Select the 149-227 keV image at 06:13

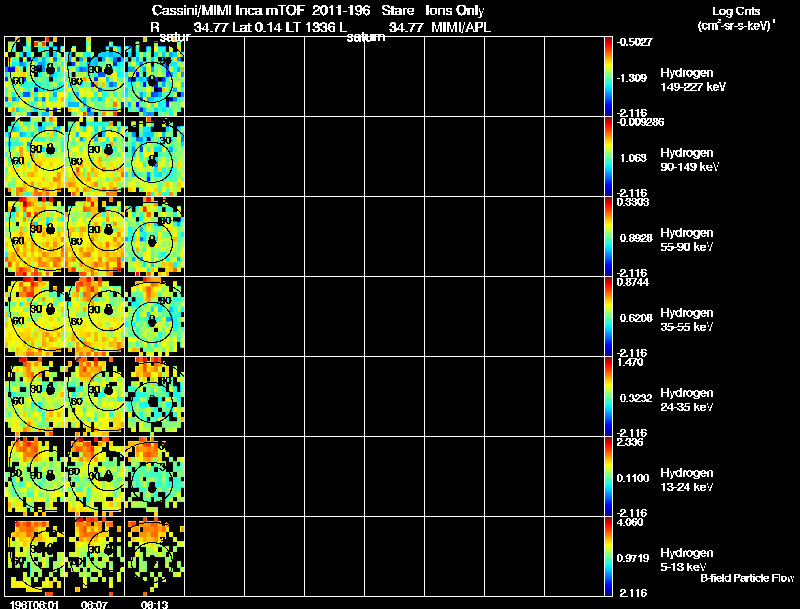point(155,77)
